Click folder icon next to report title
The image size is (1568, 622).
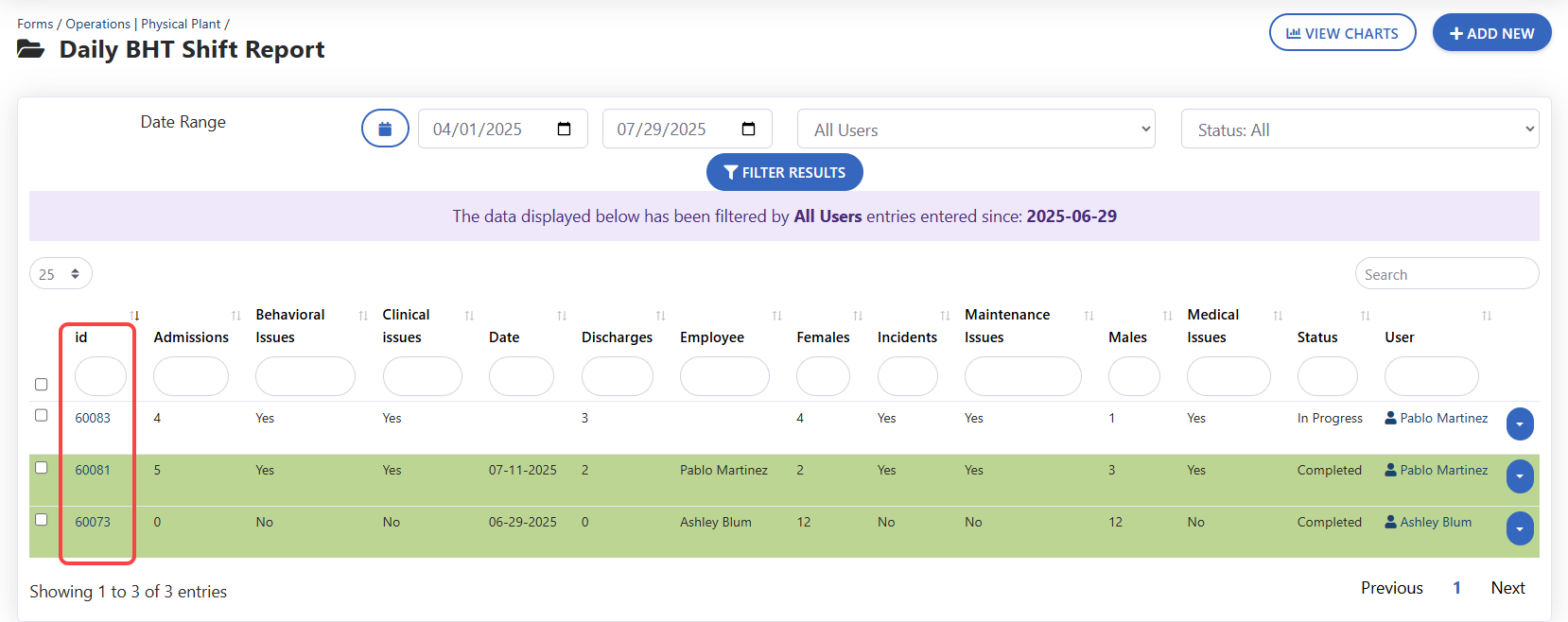click(31, 49)
